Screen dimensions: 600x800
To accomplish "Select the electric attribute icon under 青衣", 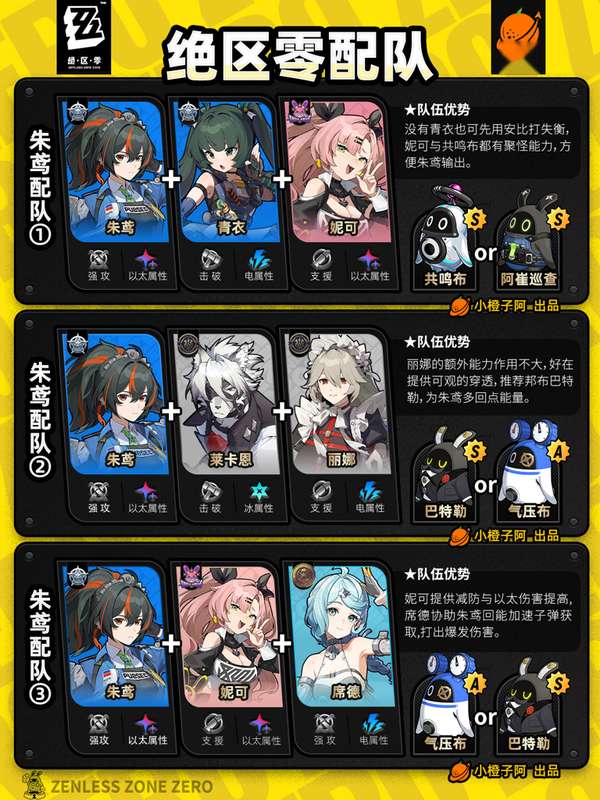I will tap(259, 259).
